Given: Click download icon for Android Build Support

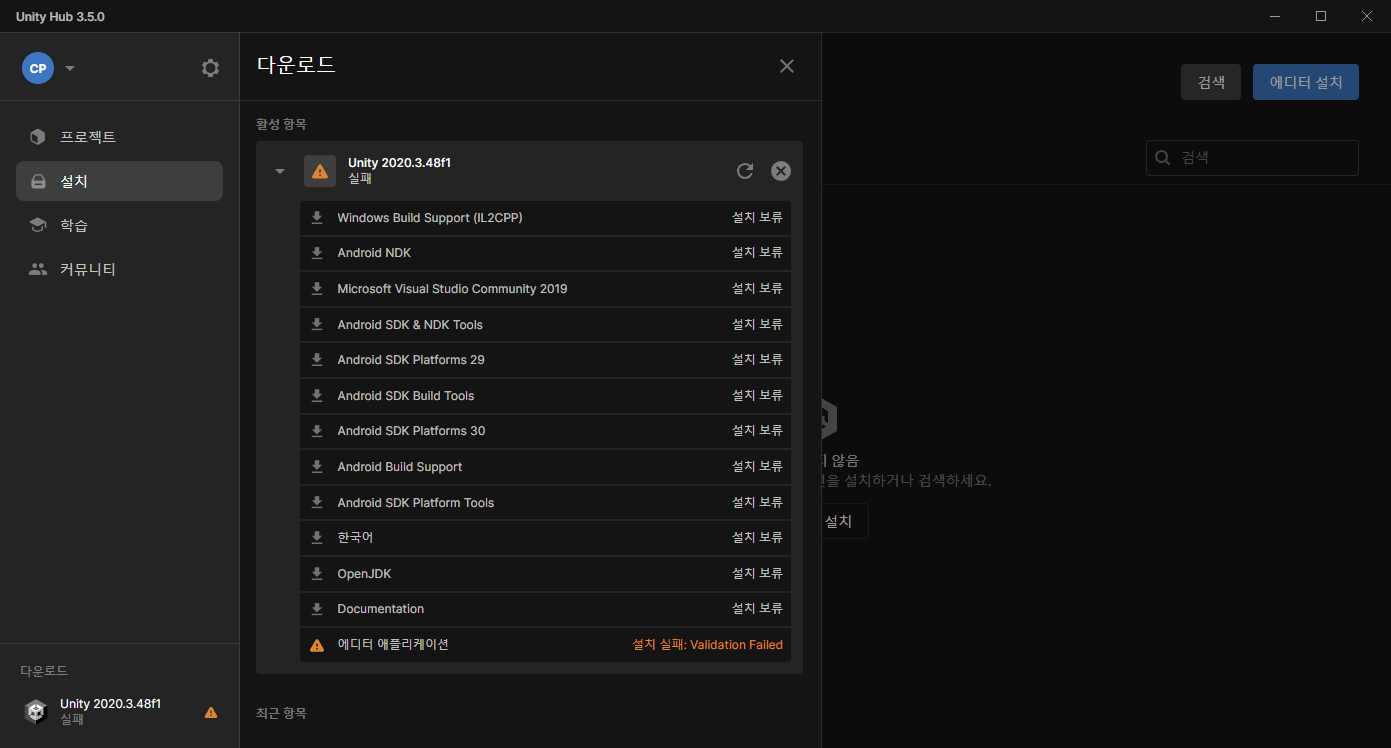Looking at the screenshot, I should point(317,467).
